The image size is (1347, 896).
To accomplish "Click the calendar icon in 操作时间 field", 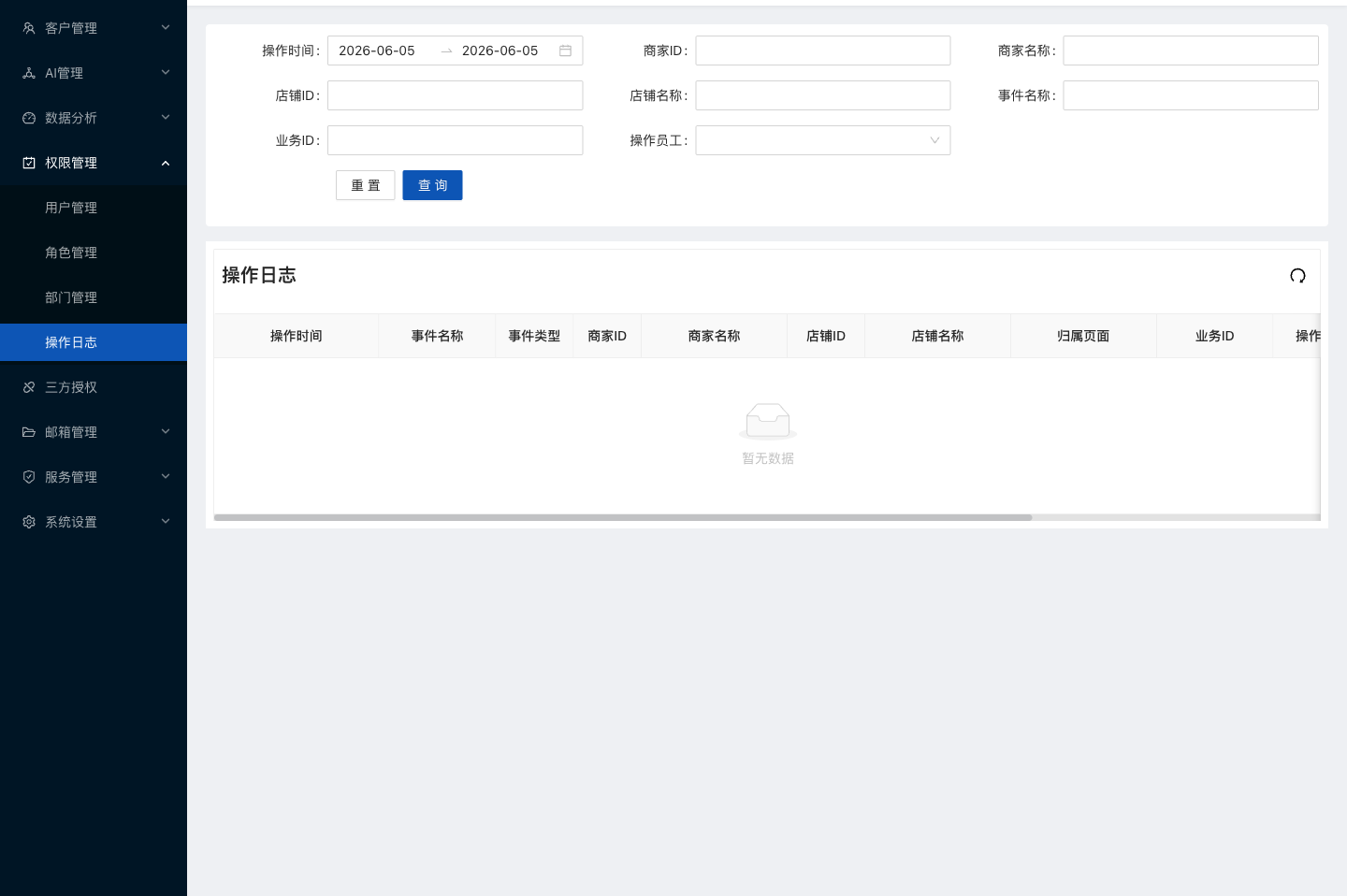I will click(565, 51).
